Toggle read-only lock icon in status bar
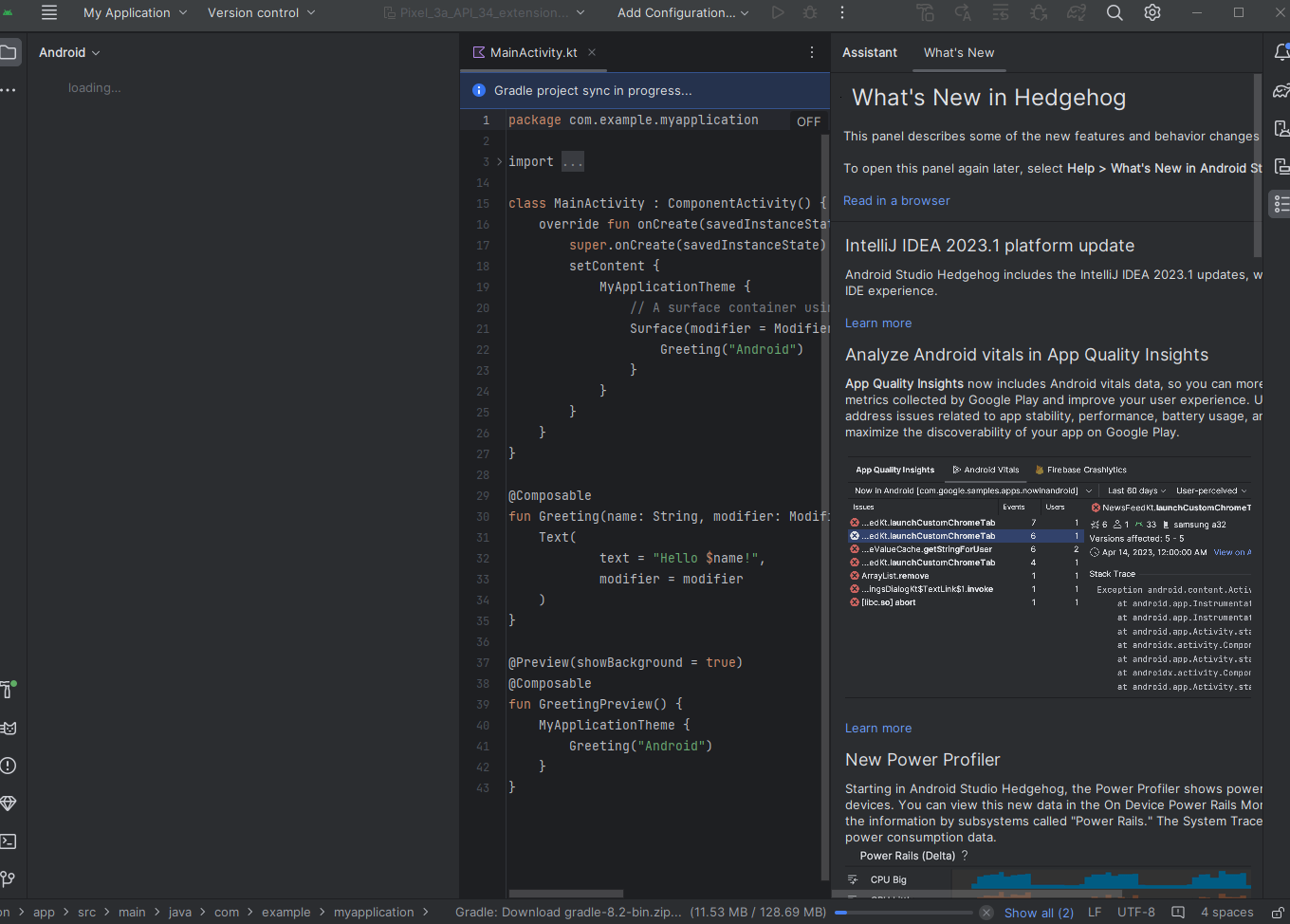The image size is (1290, 924). point(1278,913)
